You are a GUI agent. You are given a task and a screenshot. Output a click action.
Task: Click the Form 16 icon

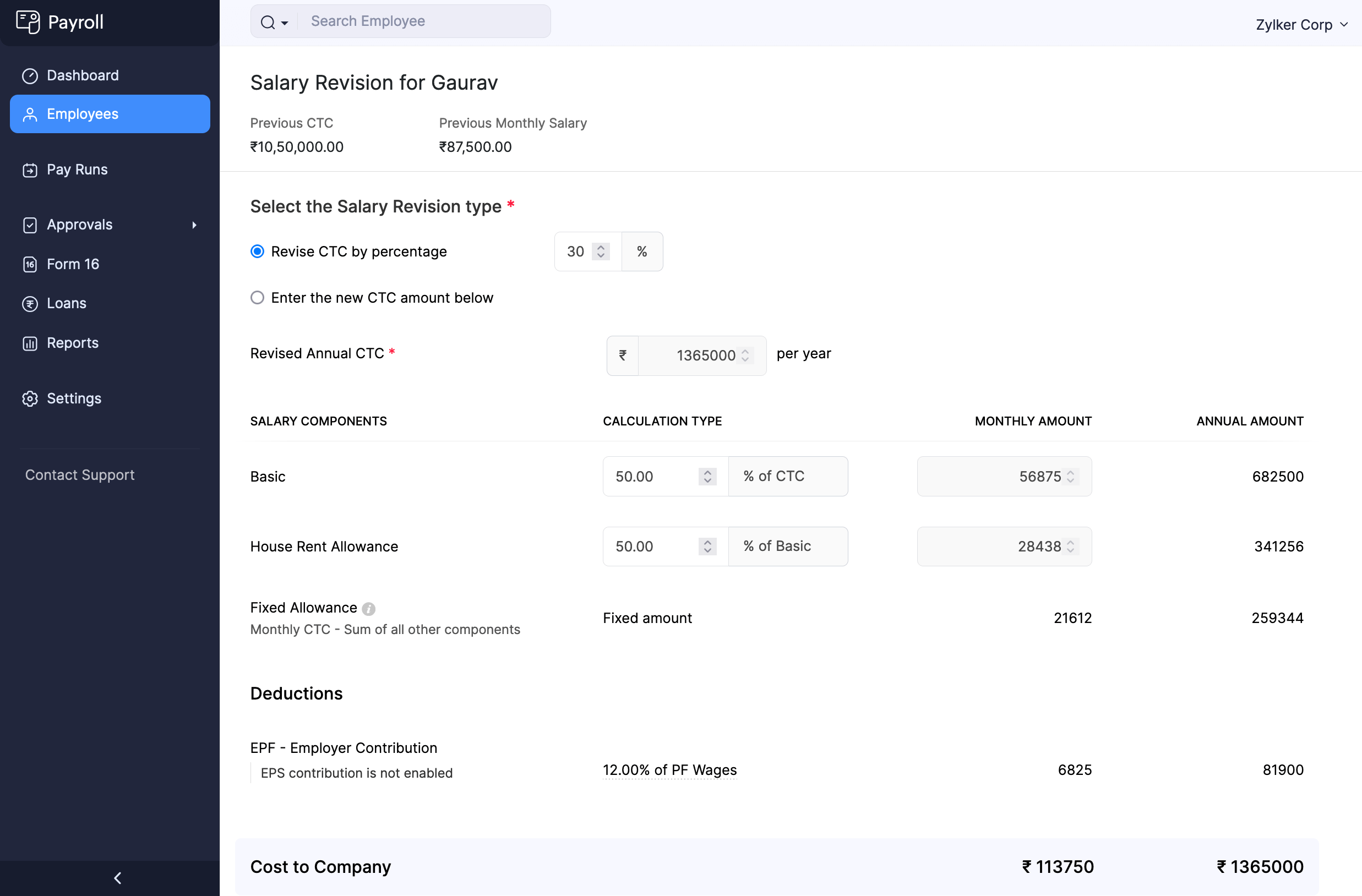tap(29, 264)
